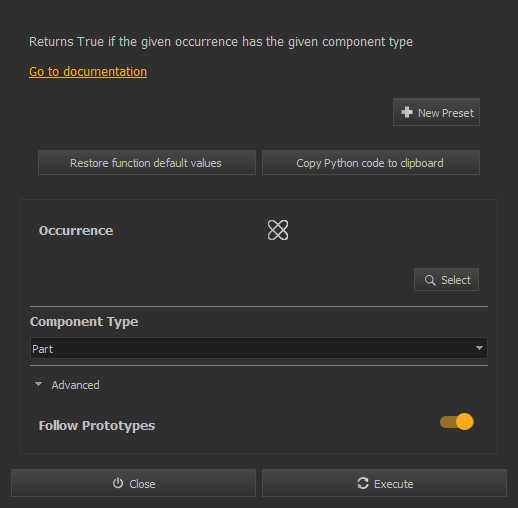Click the refresh arrows icon on Execute
Screen dimensions: 518x508
363,483
